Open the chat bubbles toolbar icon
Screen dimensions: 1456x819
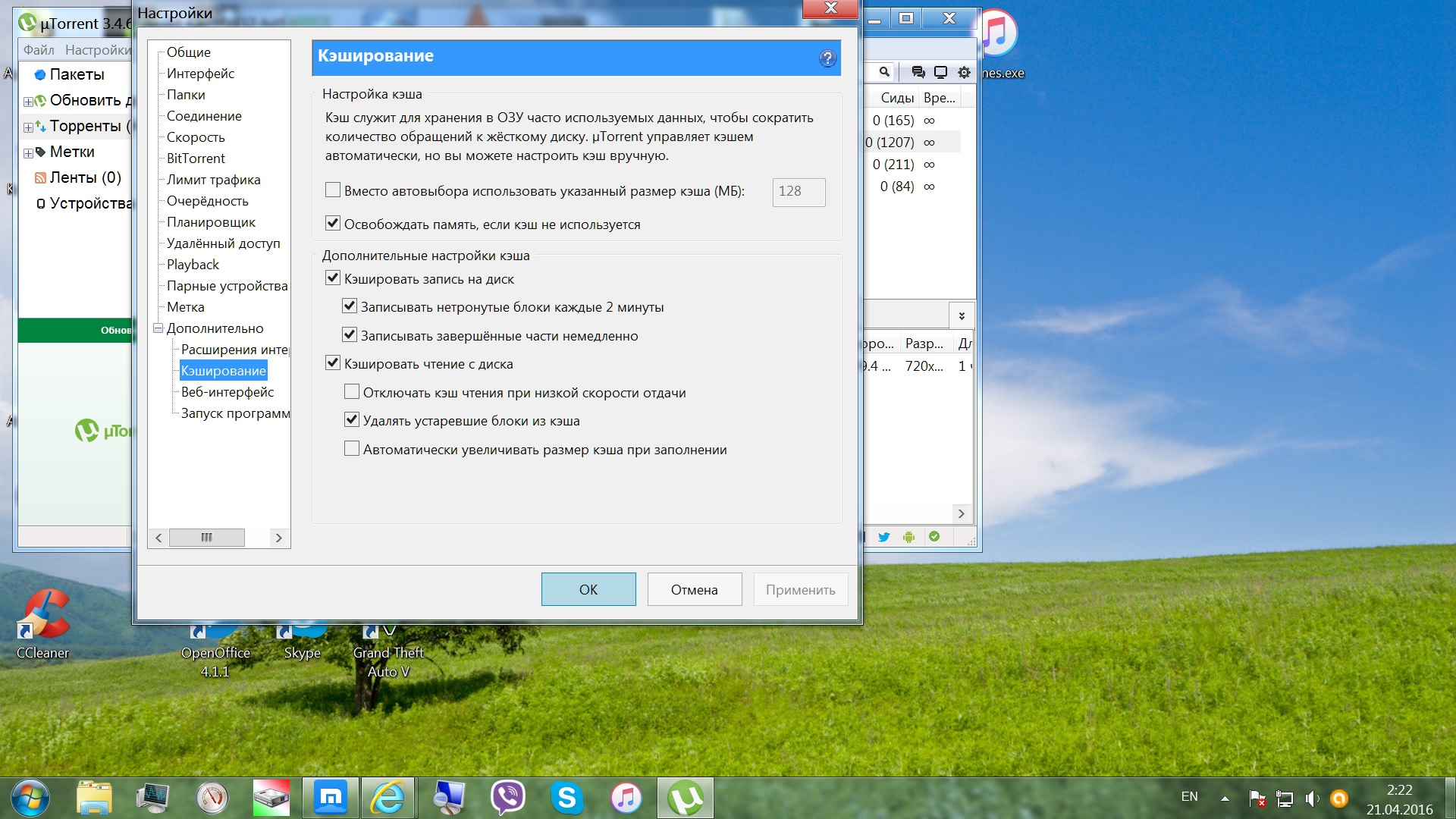[x=918, y=72]
